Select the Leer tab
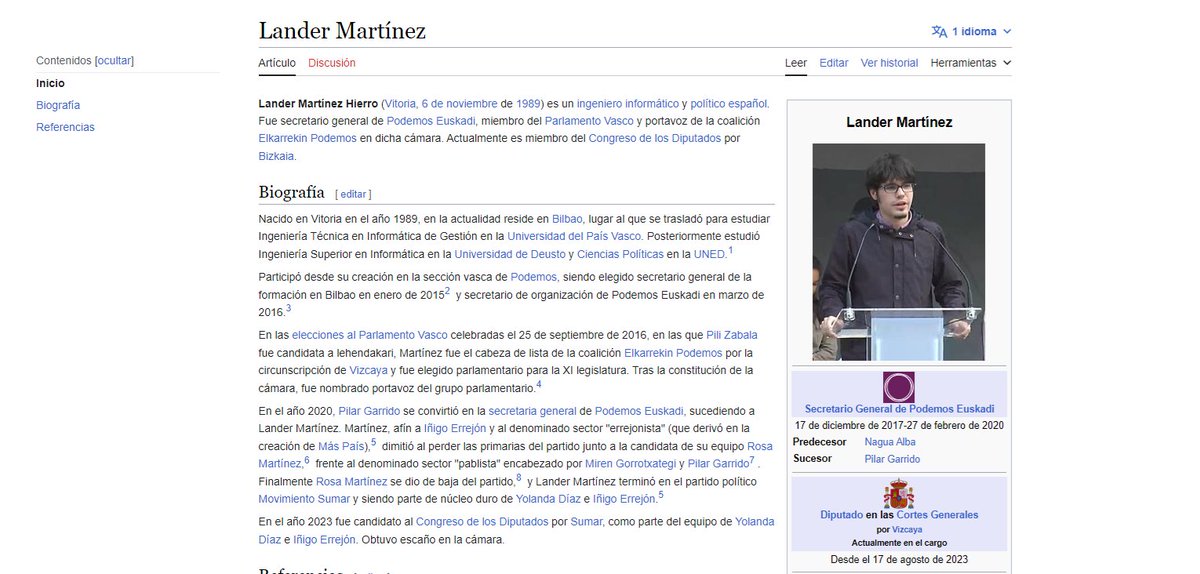This screenshot has width=1200, height=574. (x=796, y=63)
